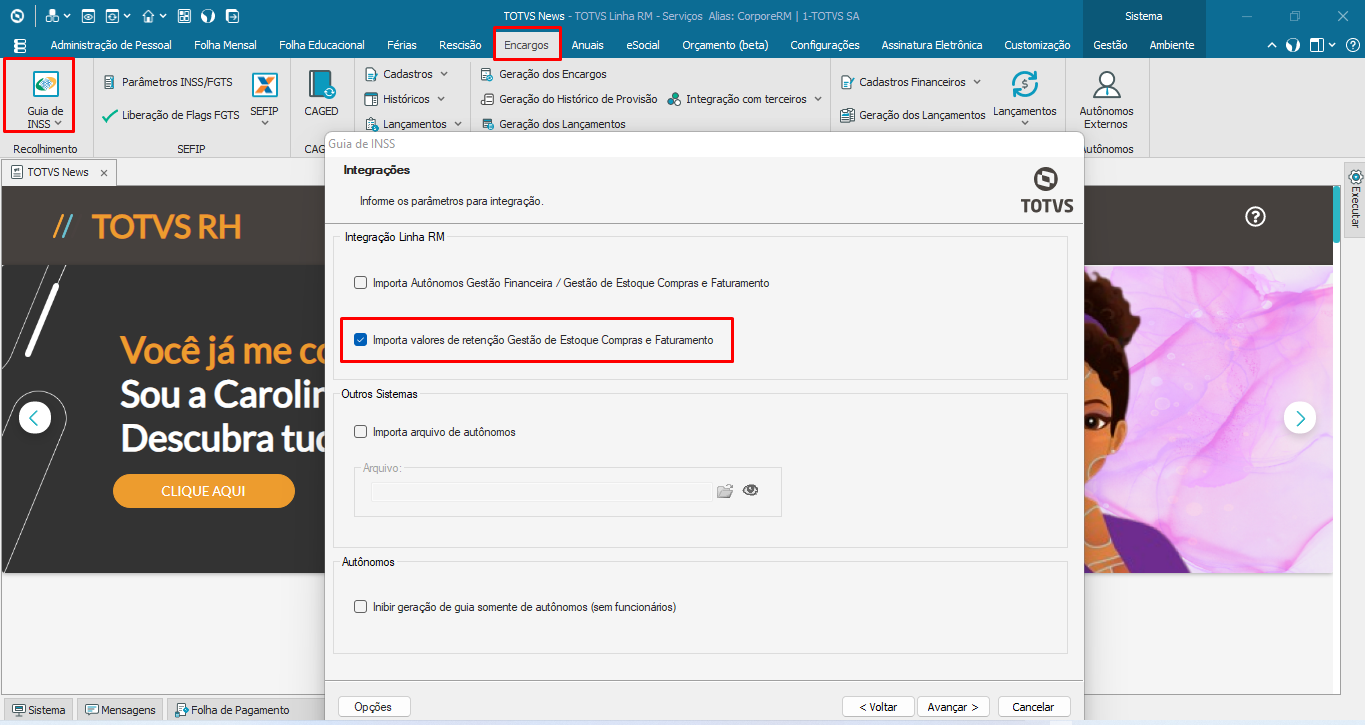Open the main application menu icon
Screen dimensions: 1365x725
point(20,45)
